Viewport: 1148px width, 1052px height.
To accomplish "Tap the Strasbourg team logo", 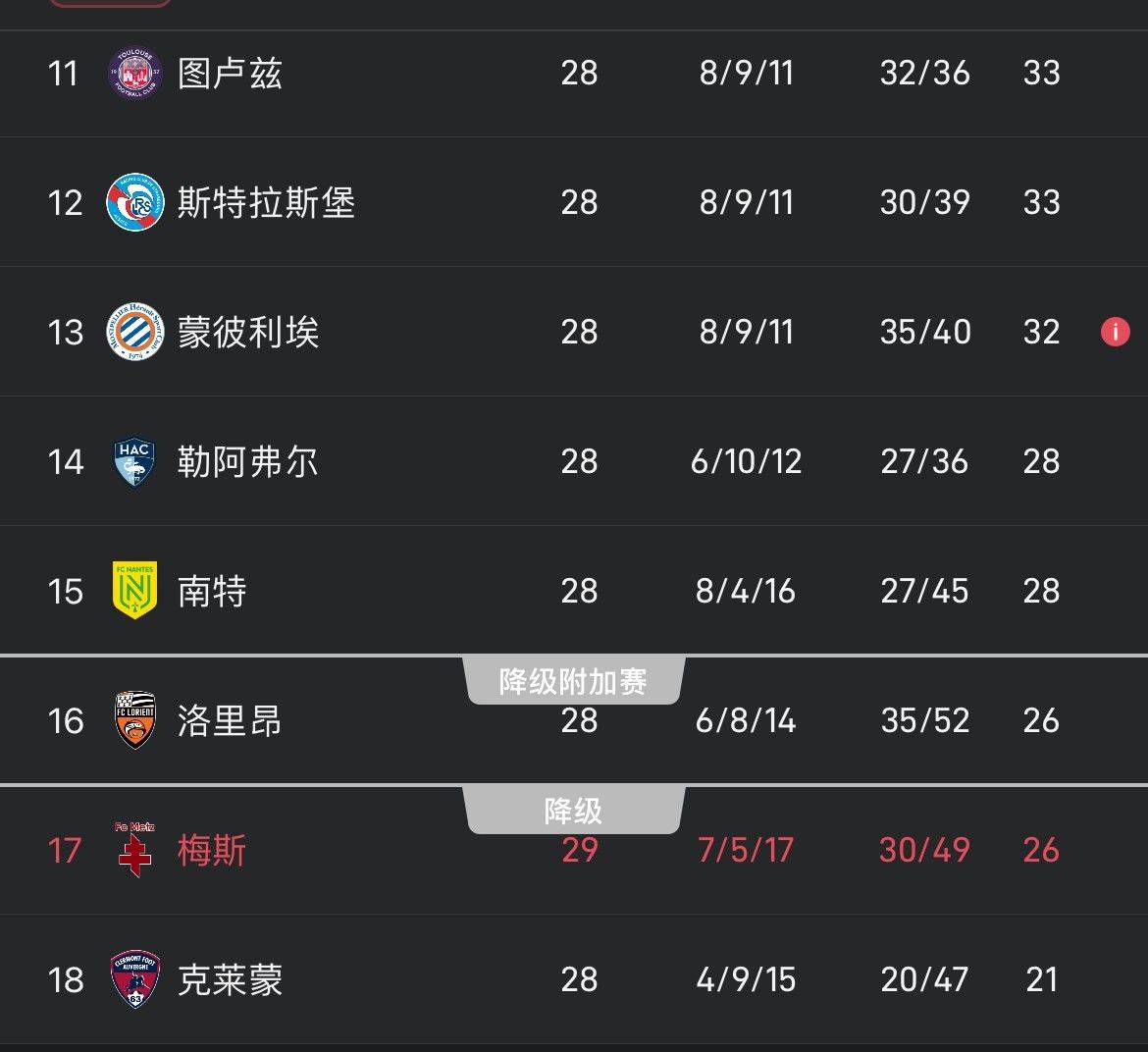I will coord(134,202).
